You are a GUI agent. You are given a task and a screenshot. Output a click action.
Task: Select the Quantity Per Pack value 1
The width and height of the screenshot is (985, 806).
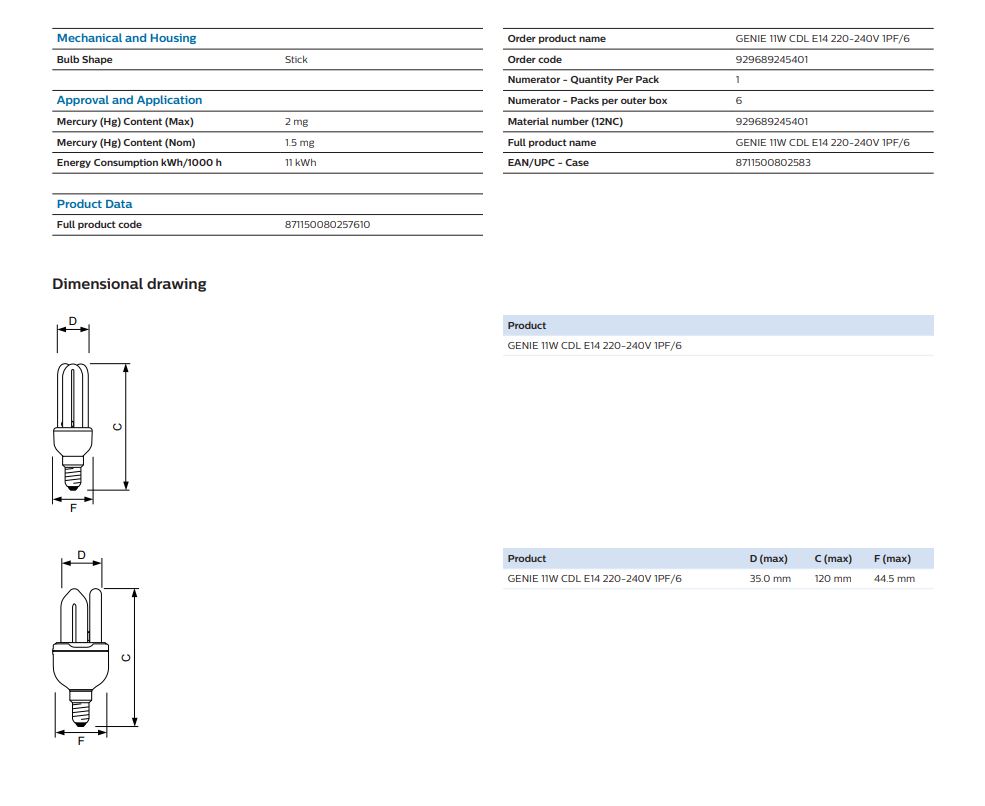point(737,80)
